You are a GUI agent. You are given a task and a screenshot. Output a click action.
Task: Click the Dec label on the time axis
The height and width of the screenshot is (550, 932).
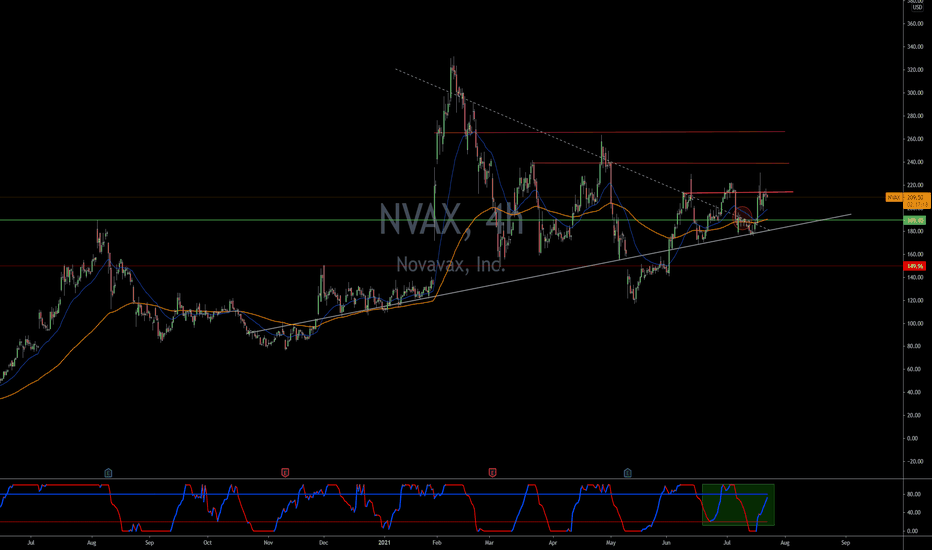point(323,542)
